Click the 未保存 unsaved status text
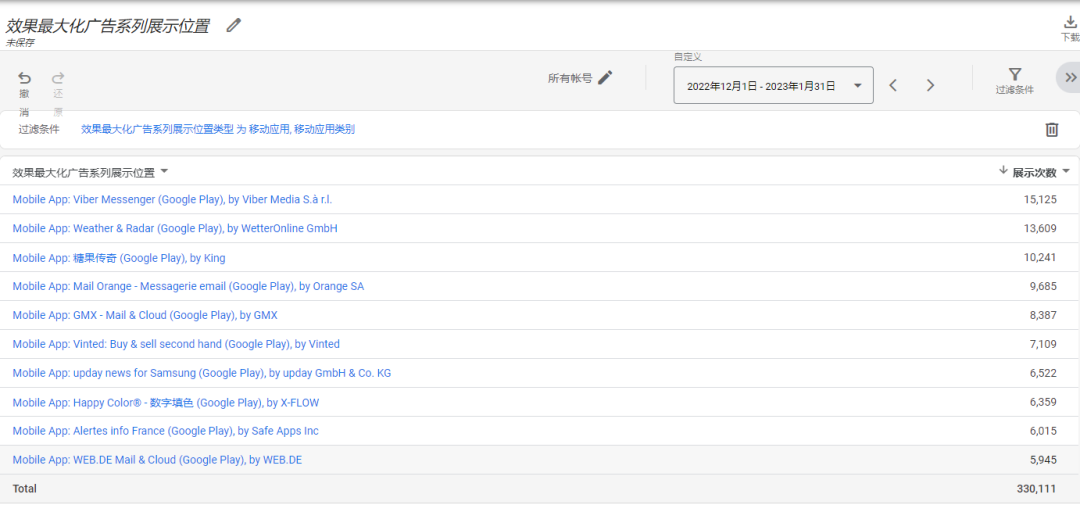 pos(20,43)
